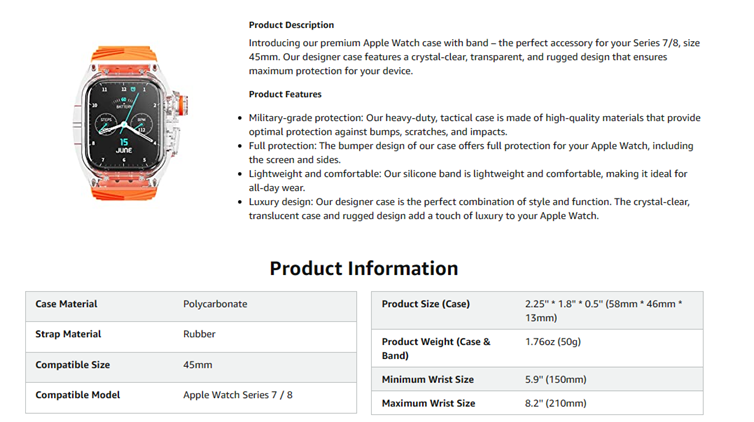
Task: Click the Product Features heading
Action: tap(285, 94)
